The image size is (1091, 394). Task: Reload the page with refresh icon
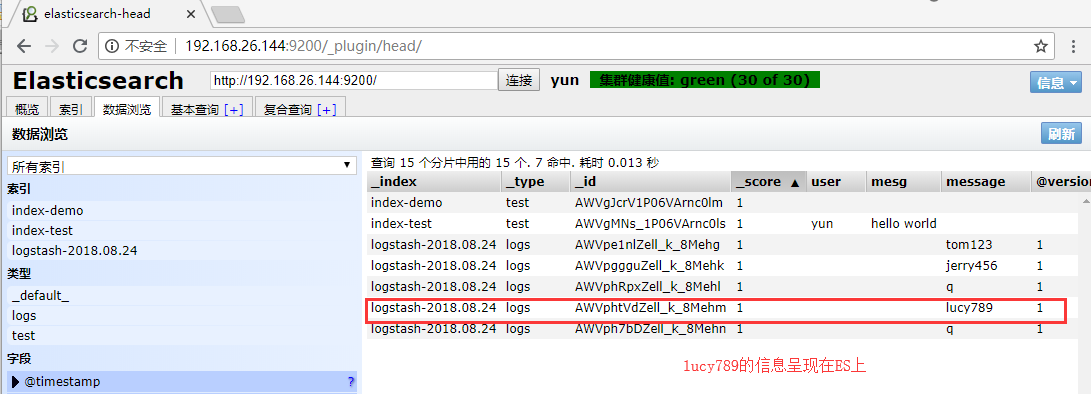tap(80, 47)
